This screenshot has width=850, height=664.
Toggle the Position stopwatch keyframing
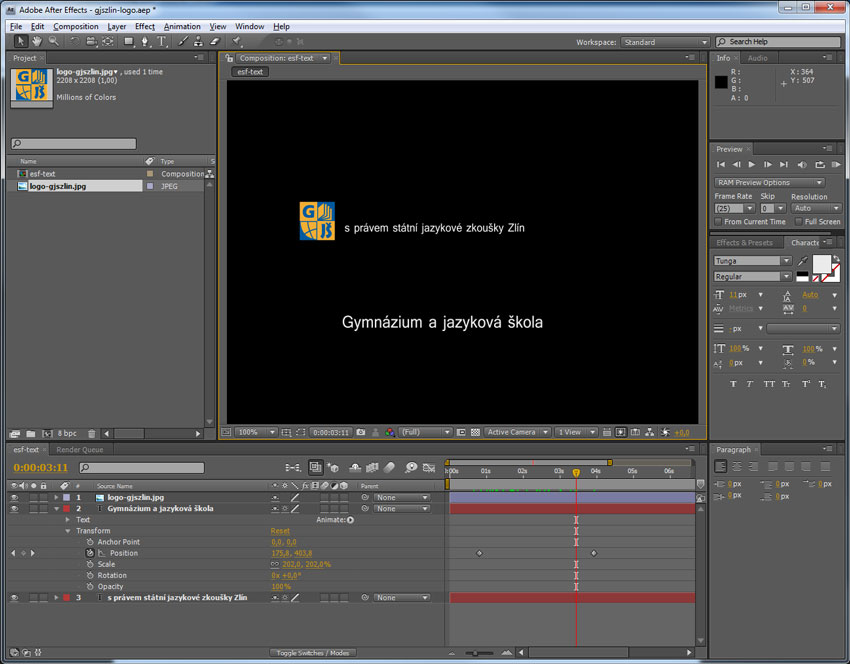[90, 553]
